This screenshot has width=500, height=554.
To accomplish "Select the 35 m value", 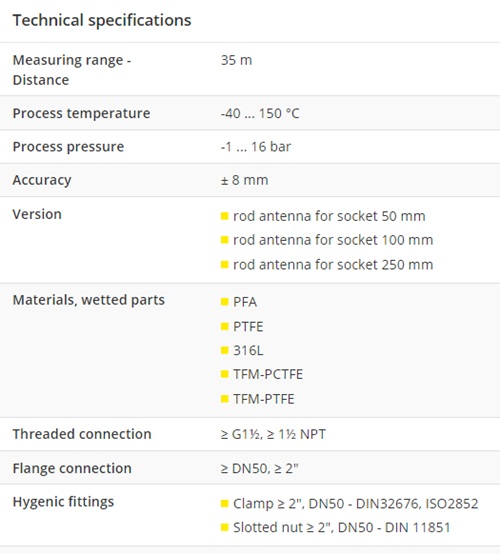I will click(x=236, y=60).
